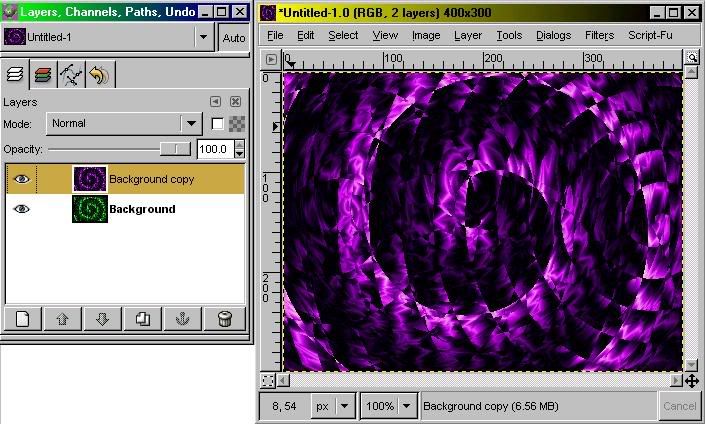
Task: Create a new layer with the page icon
Action: coord(23,319)
